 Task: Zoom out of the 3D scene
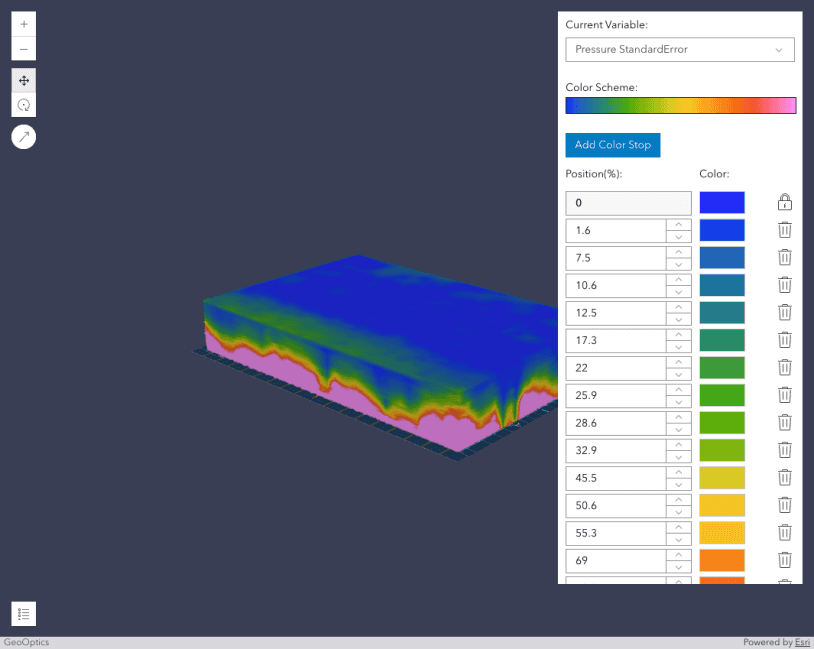tap(23, 48)
